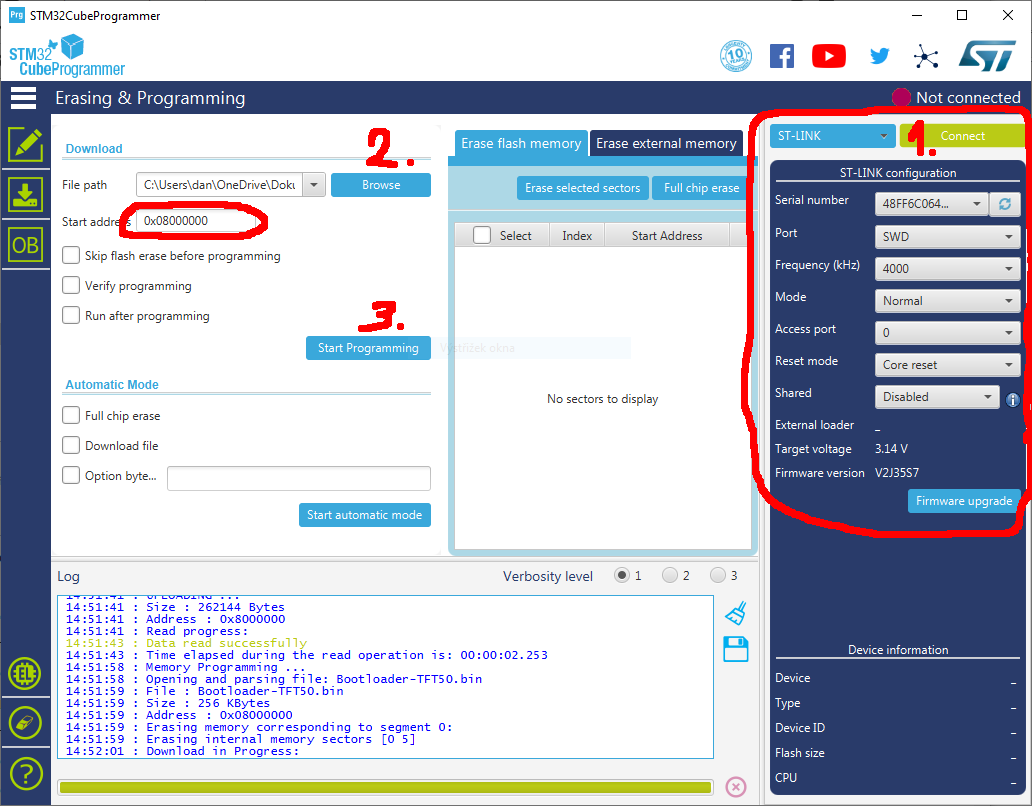Click the "Not connected" status text
This screenshot has height=806, width=1032.
click(968, 97)
